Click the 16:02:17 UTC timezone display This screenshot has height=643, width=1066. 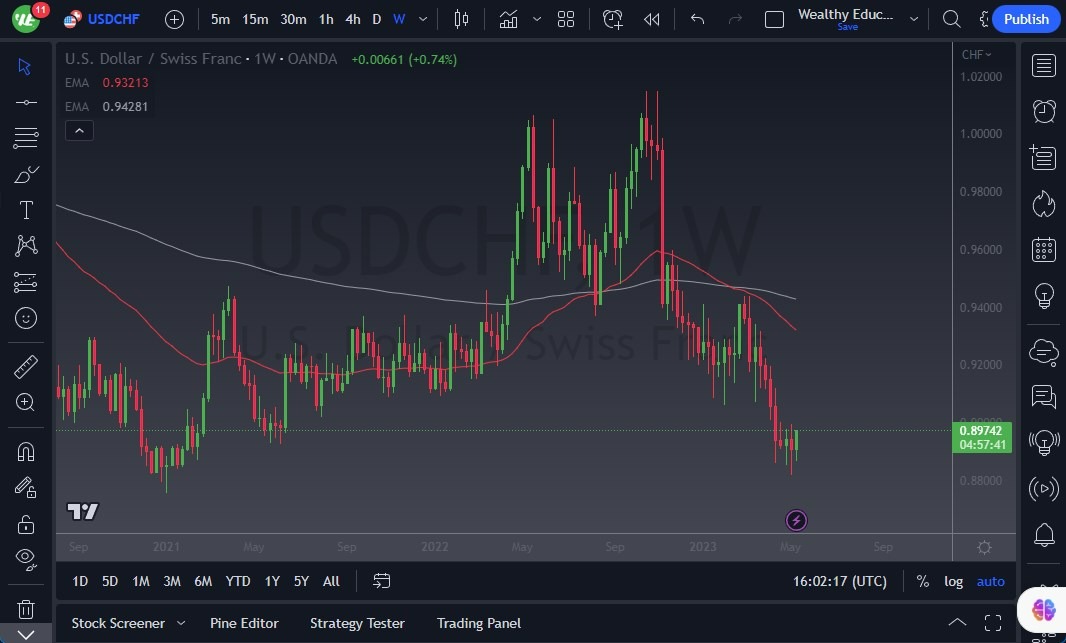(x=840, y=581)
